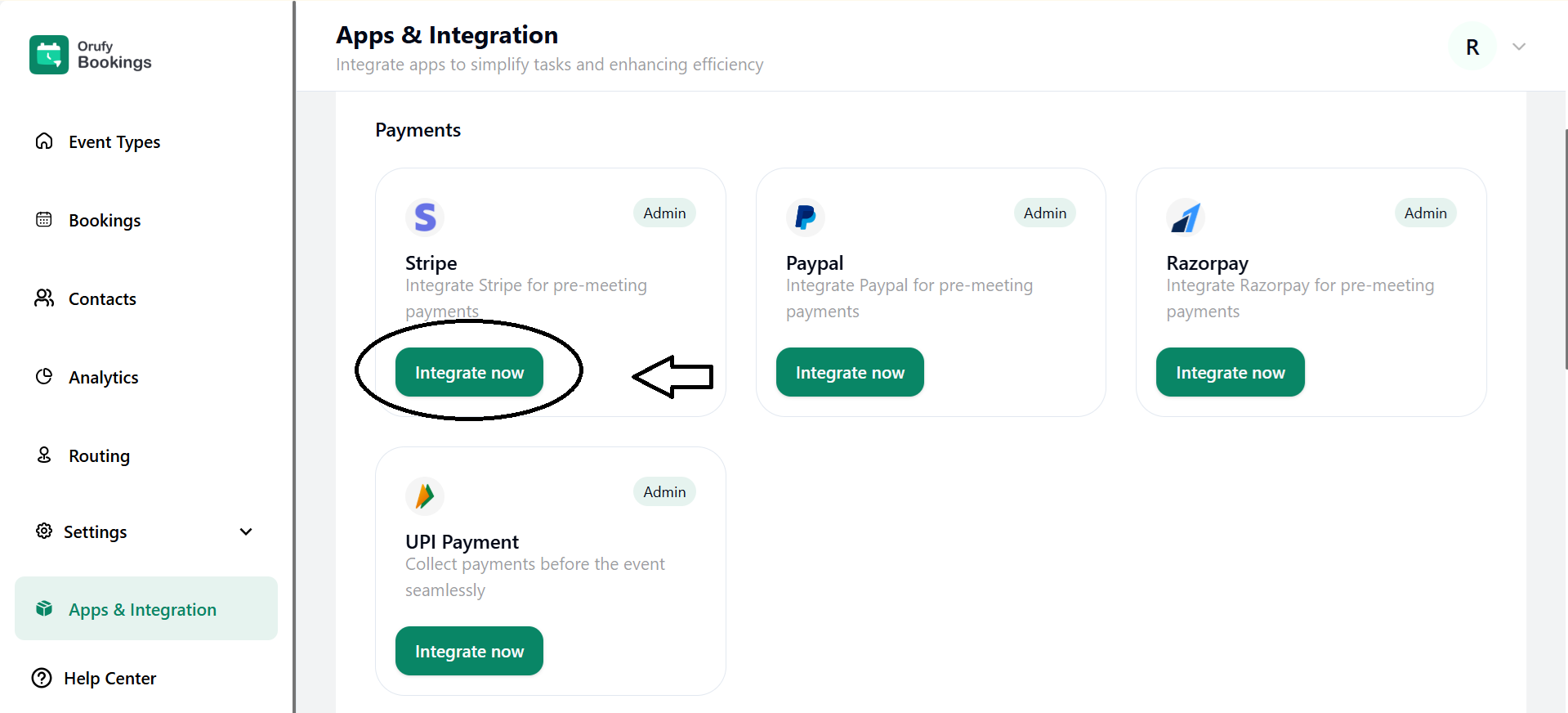Click the Paypal logo icon
This screenshot has width=1568, height=713.
coord(805,217)
